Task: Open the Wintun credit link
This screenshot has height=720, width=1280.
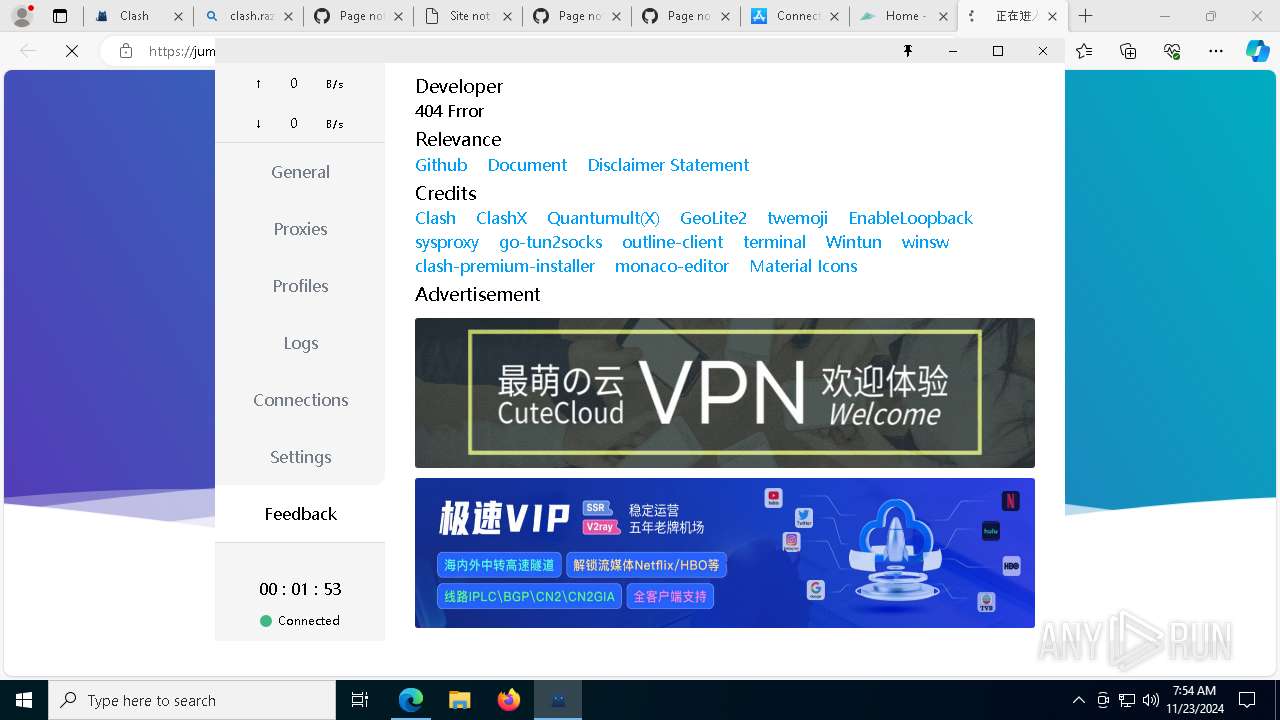Action: 853,242
